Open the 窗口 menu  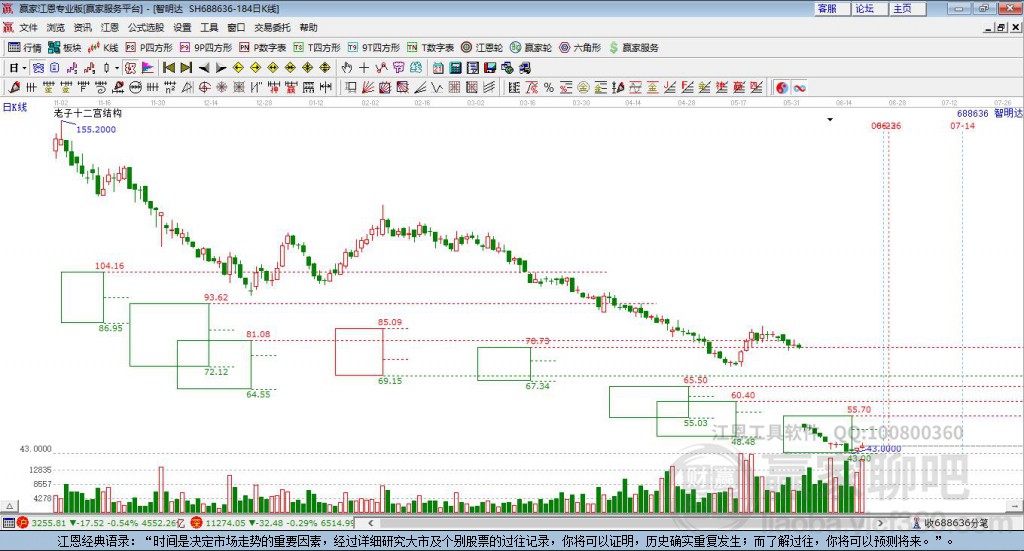[236, 27]
